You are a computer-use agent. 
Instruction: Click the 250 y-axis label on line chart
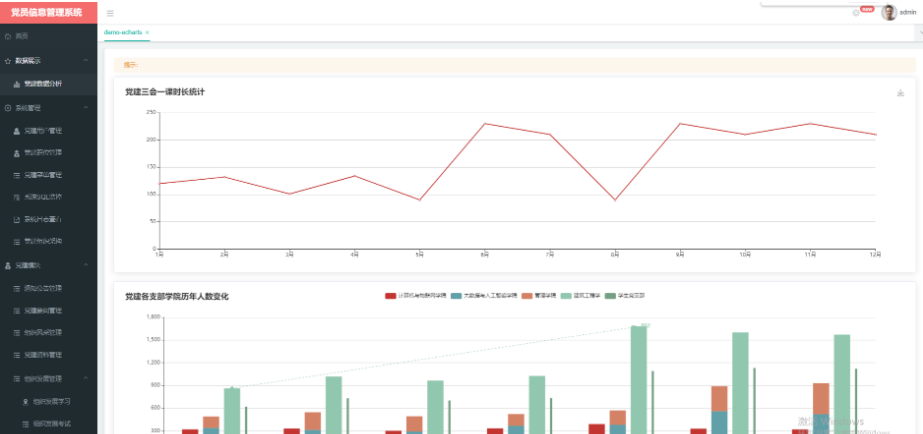coord(151,112)
